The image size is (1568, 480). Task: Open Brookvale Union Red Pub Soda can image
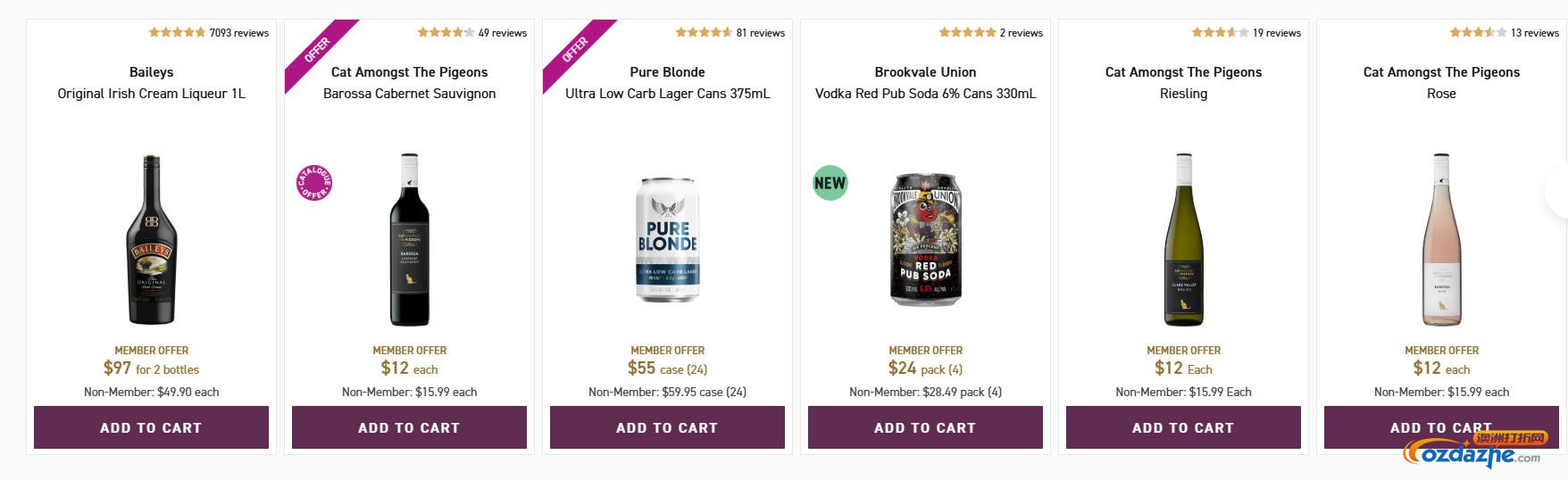click(926, 239)
